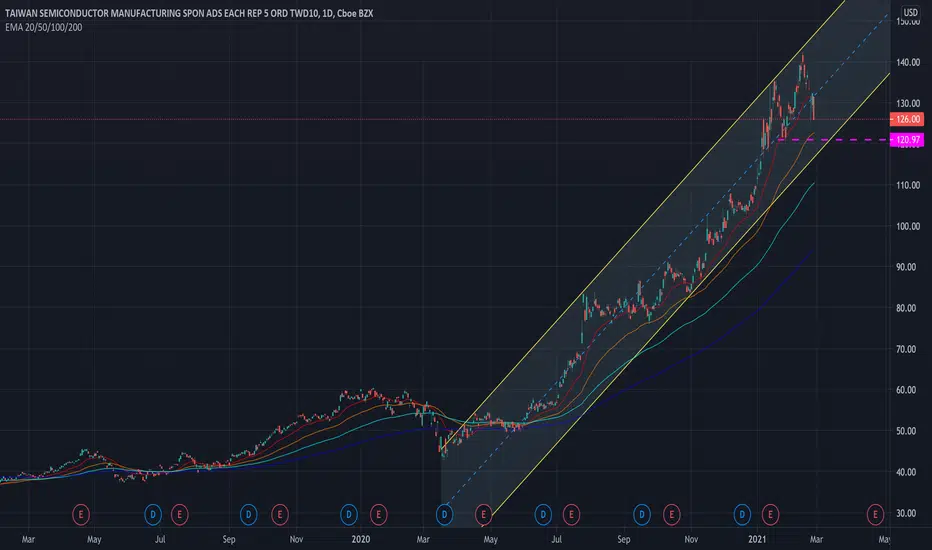The height and width of the screenshot is (550, 932).
Task: Select the EMA 20/50/100/200 indicator label
Action: click(43, 27)
